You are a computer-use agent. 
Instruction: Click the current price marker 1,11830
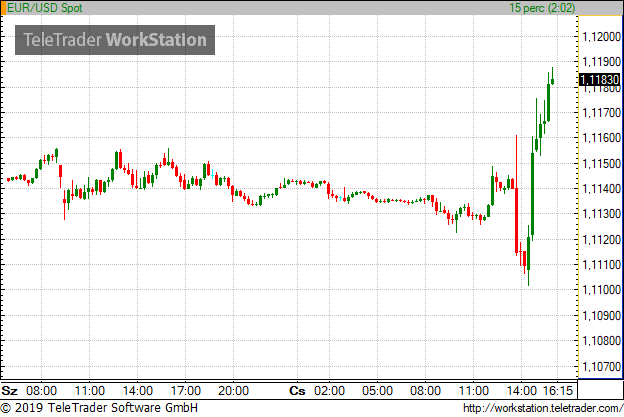point(599,80)
